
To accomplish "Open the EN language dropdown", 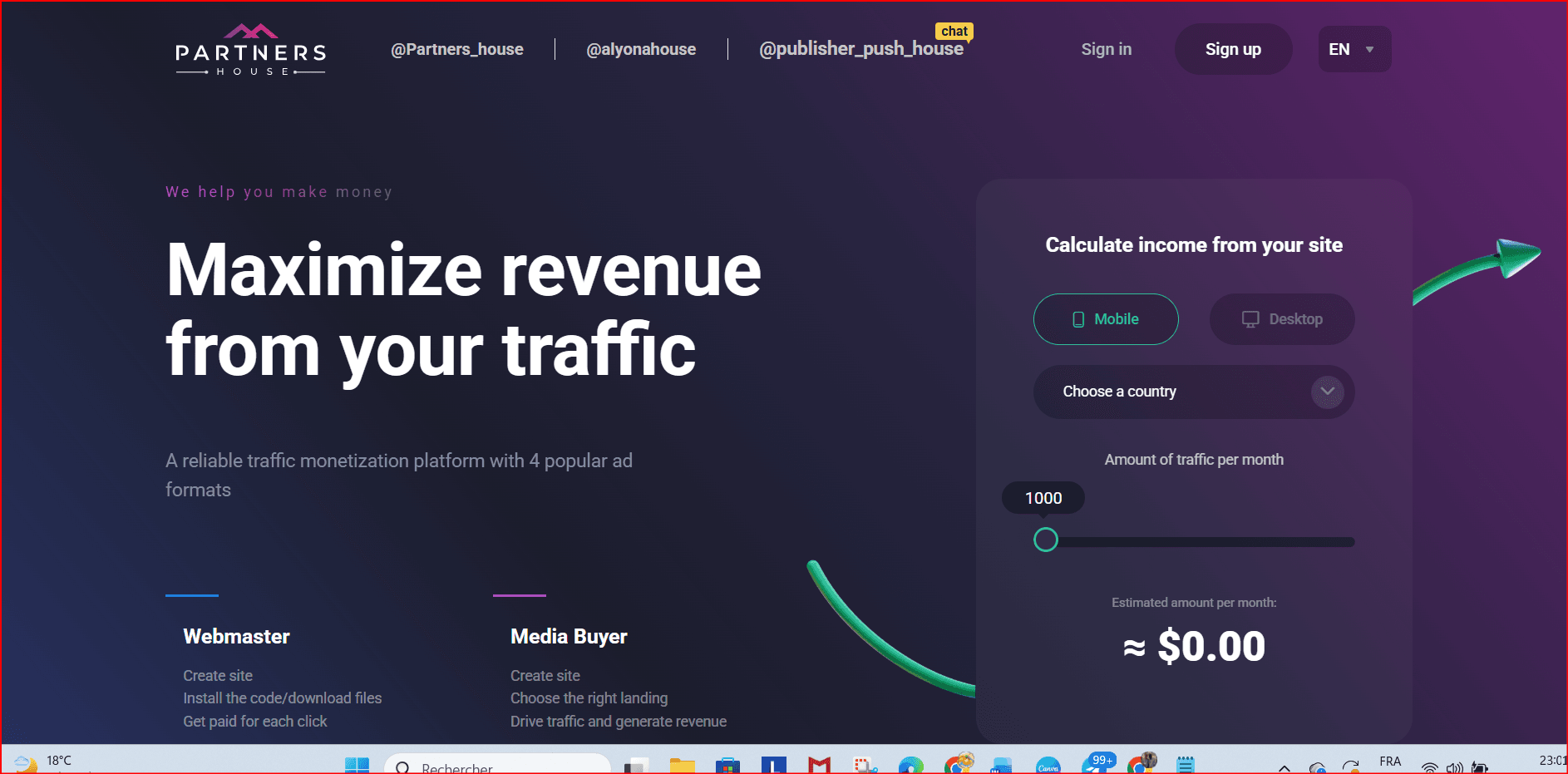I will [x=1354, y=49].
